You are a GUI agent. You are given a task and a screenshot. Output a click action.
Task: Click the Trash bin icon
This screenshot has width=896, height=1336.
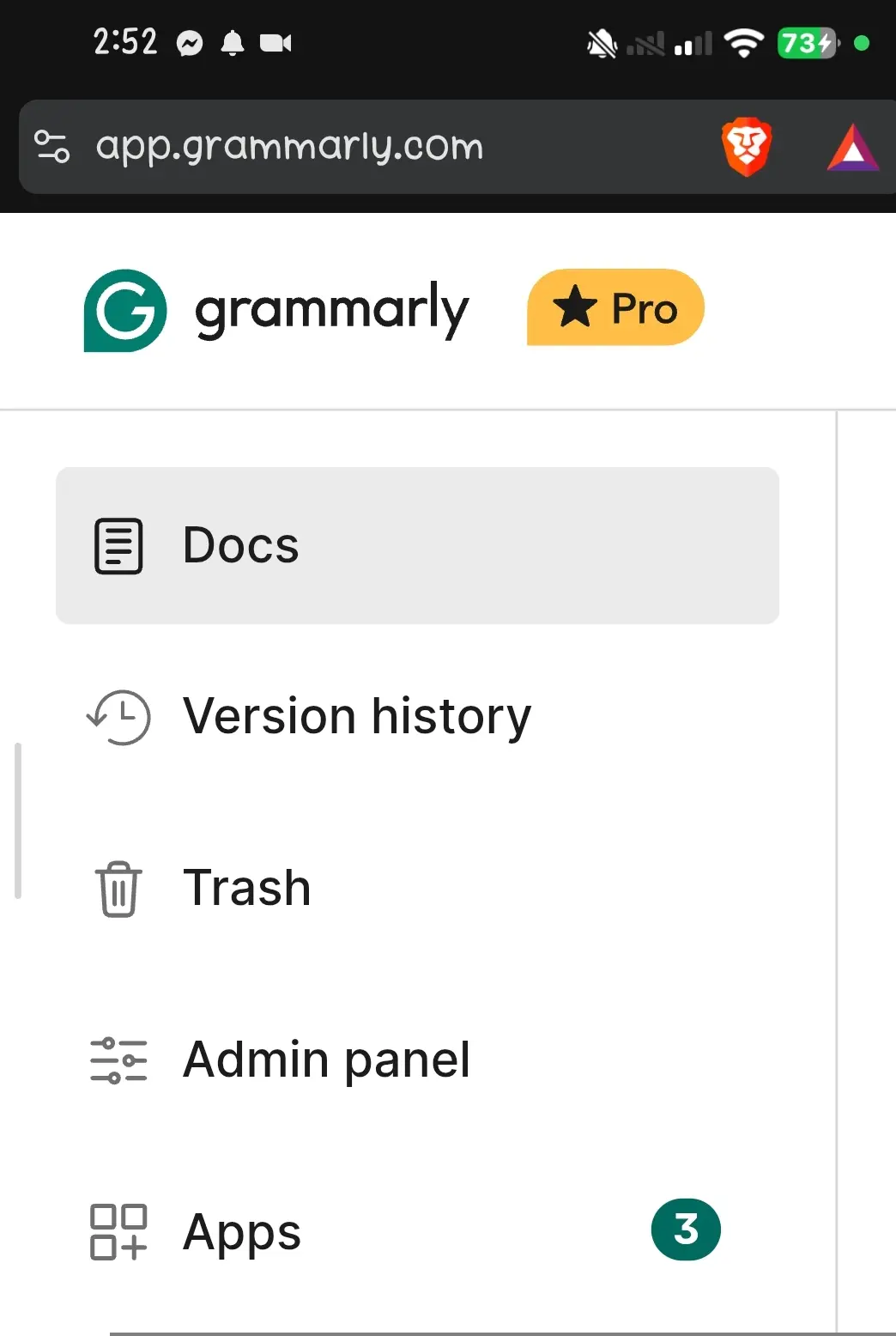pyautogui.click(x=118, y=889)
